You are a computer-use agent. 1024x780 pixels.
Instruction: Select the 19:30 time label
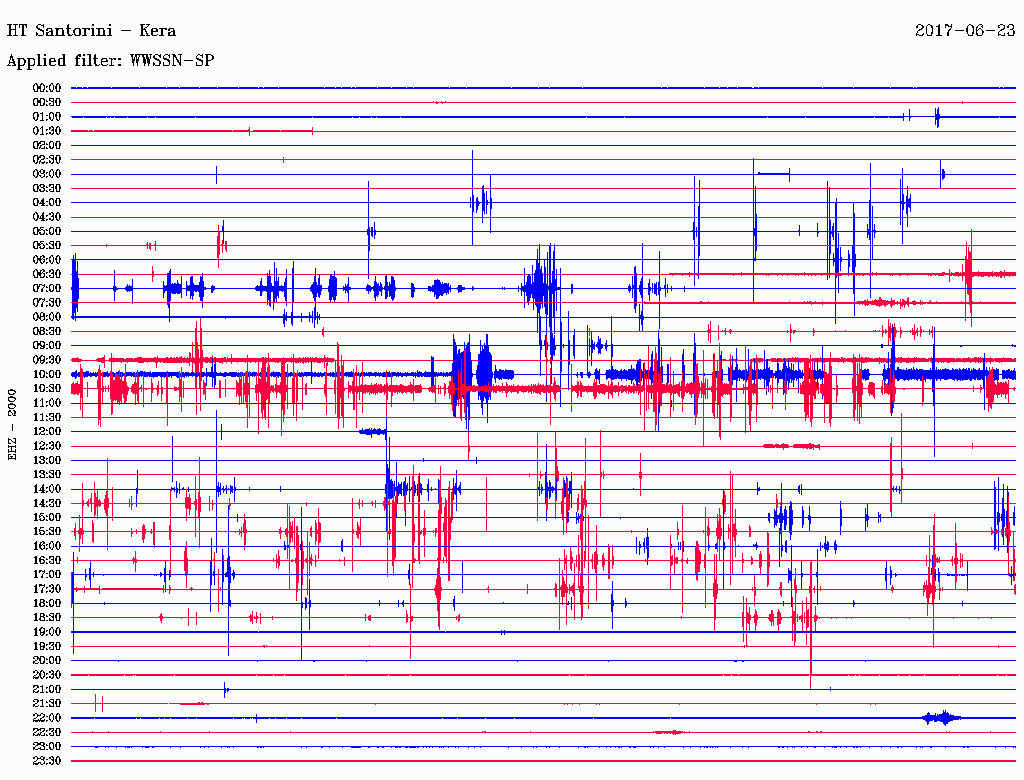pos(47,646)
